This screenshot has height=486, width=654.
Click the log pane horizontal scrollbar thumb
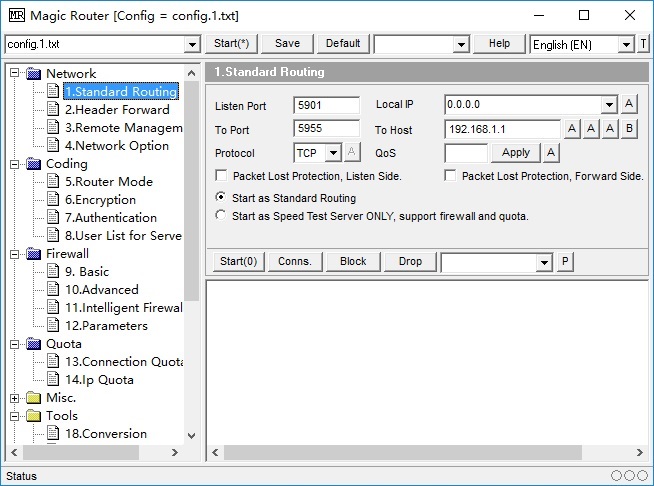click(x=402, y=453)
